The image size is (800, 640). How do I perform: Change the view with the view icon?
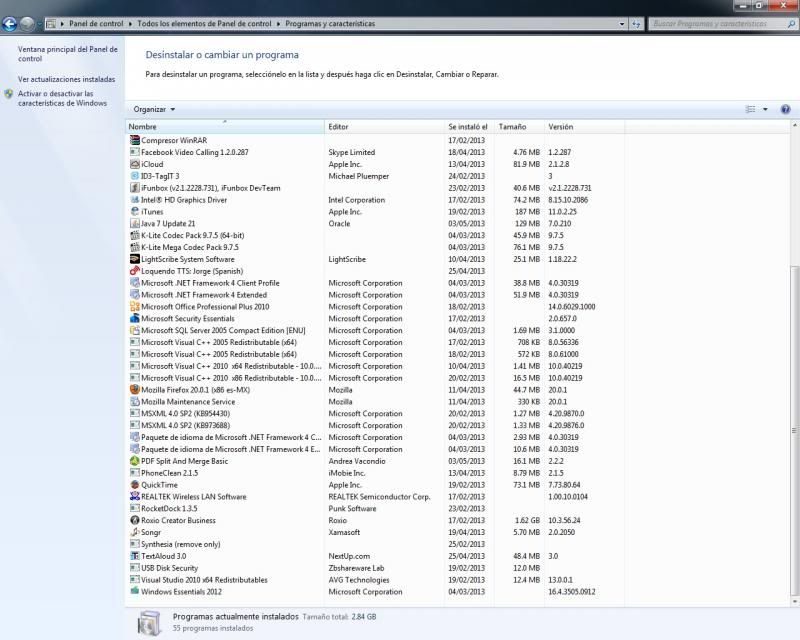pos(750,109)
